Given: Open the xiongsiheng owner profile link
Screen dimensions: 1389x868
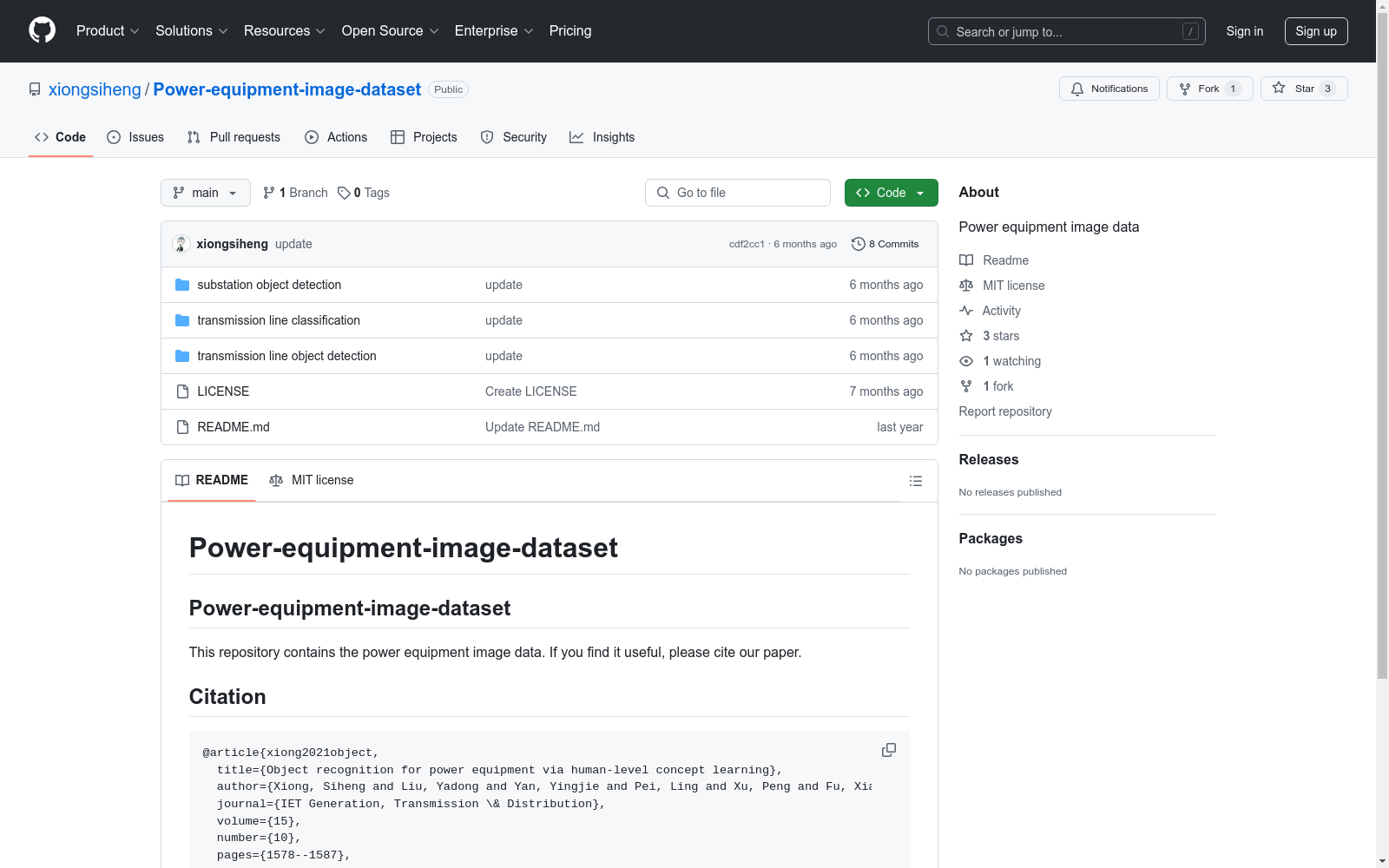Looking at the screenshot, I should [x=95, y=89].
